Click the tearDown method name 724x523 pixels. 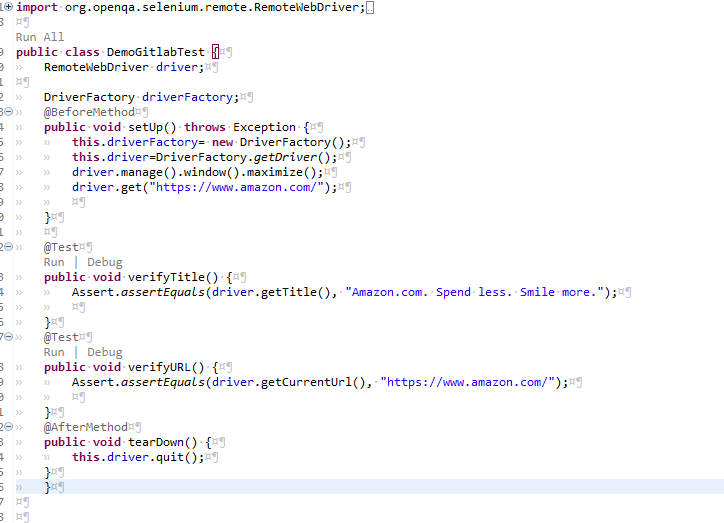click(x=156, y=442)
